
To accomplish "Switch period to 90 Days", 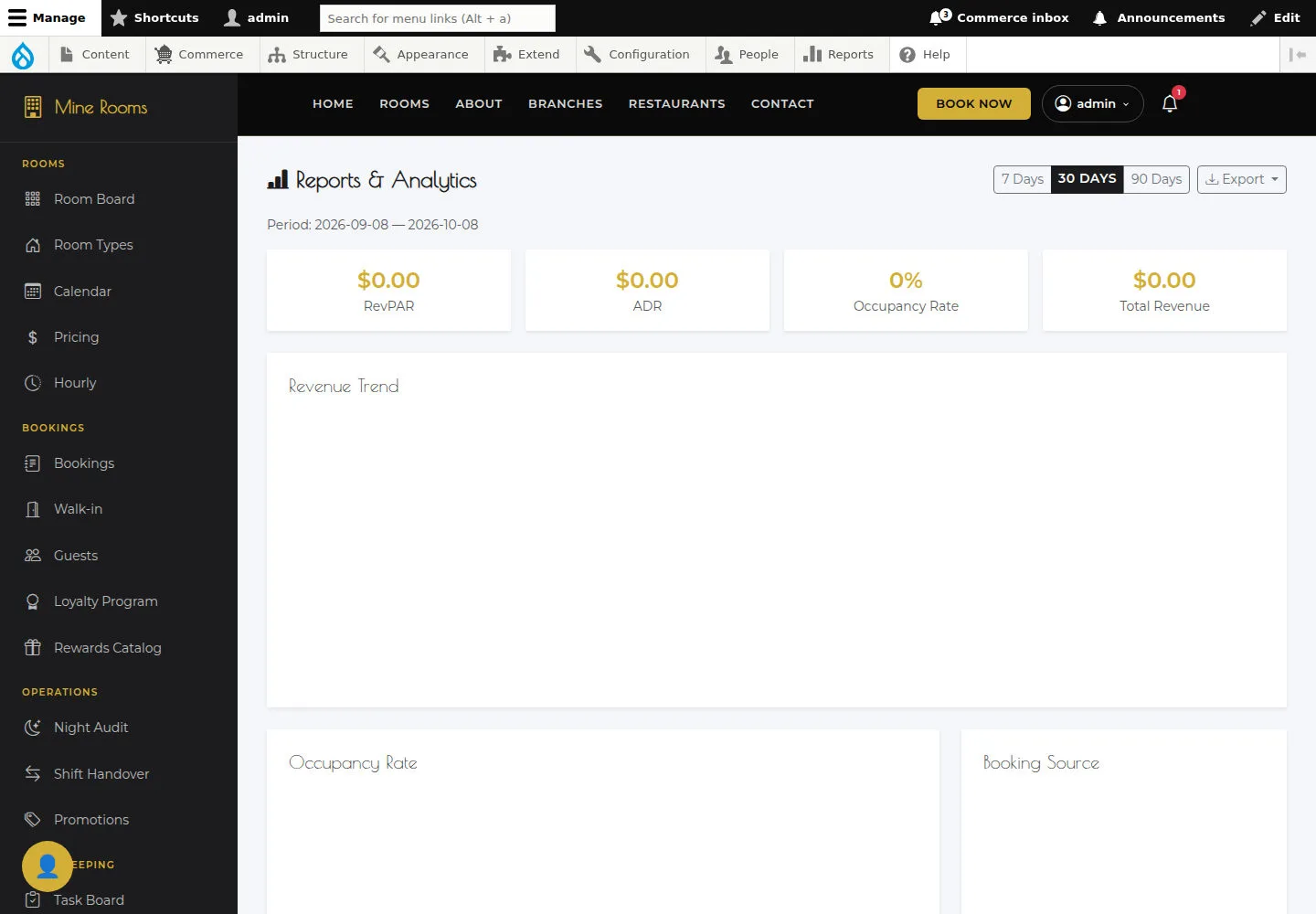I will coord(1156,179).
